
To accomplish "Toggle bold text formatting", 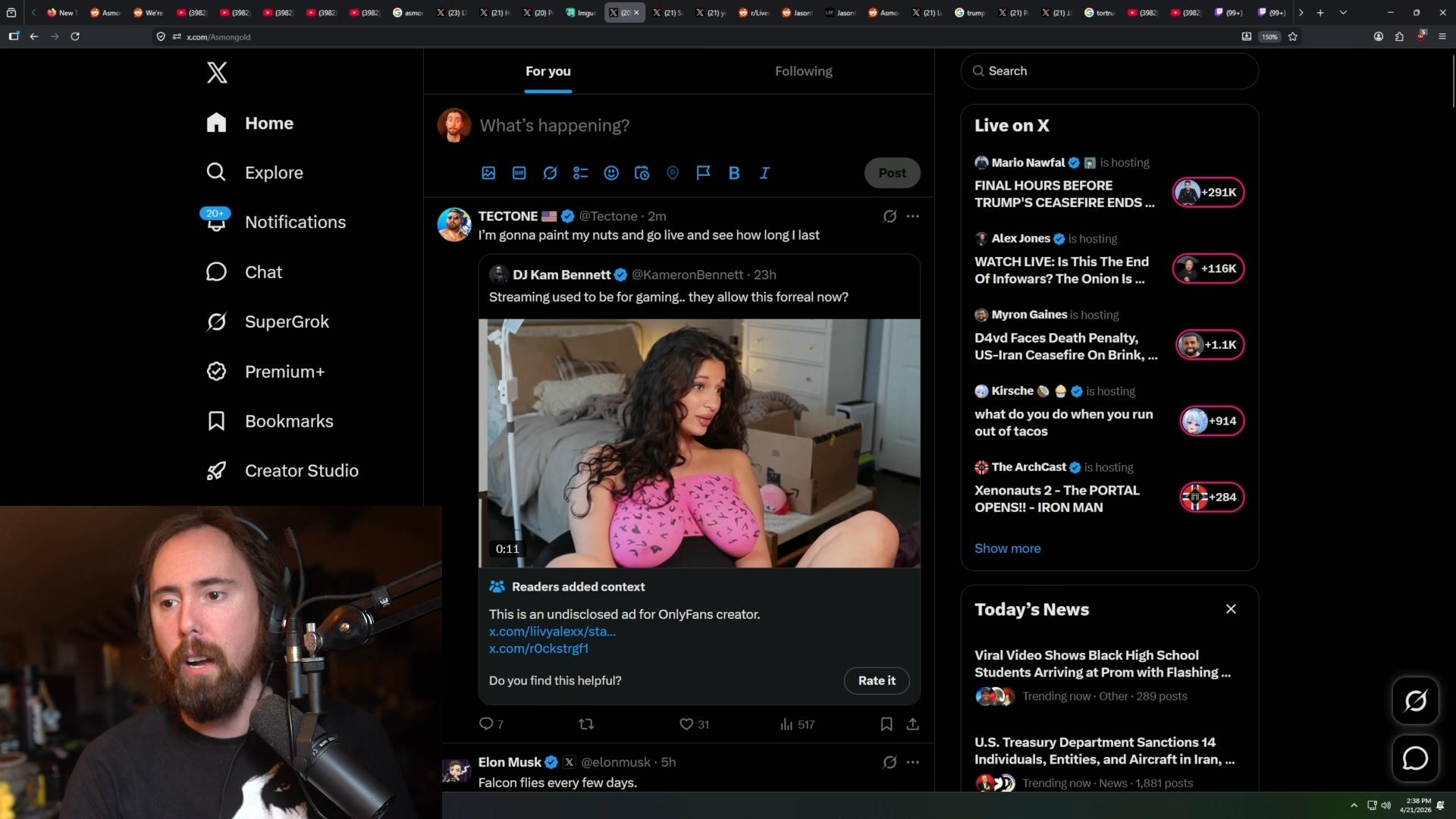I will point(734,173).
